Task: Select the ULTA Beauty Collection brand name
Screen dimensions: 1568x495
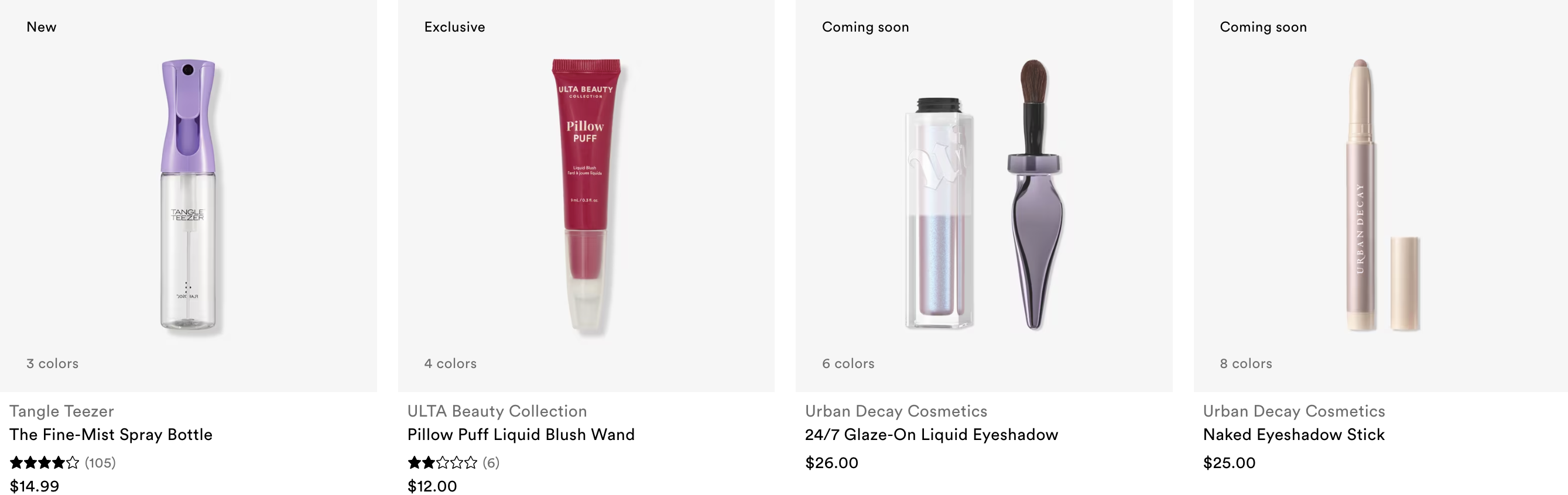Action: coord(497,411)
